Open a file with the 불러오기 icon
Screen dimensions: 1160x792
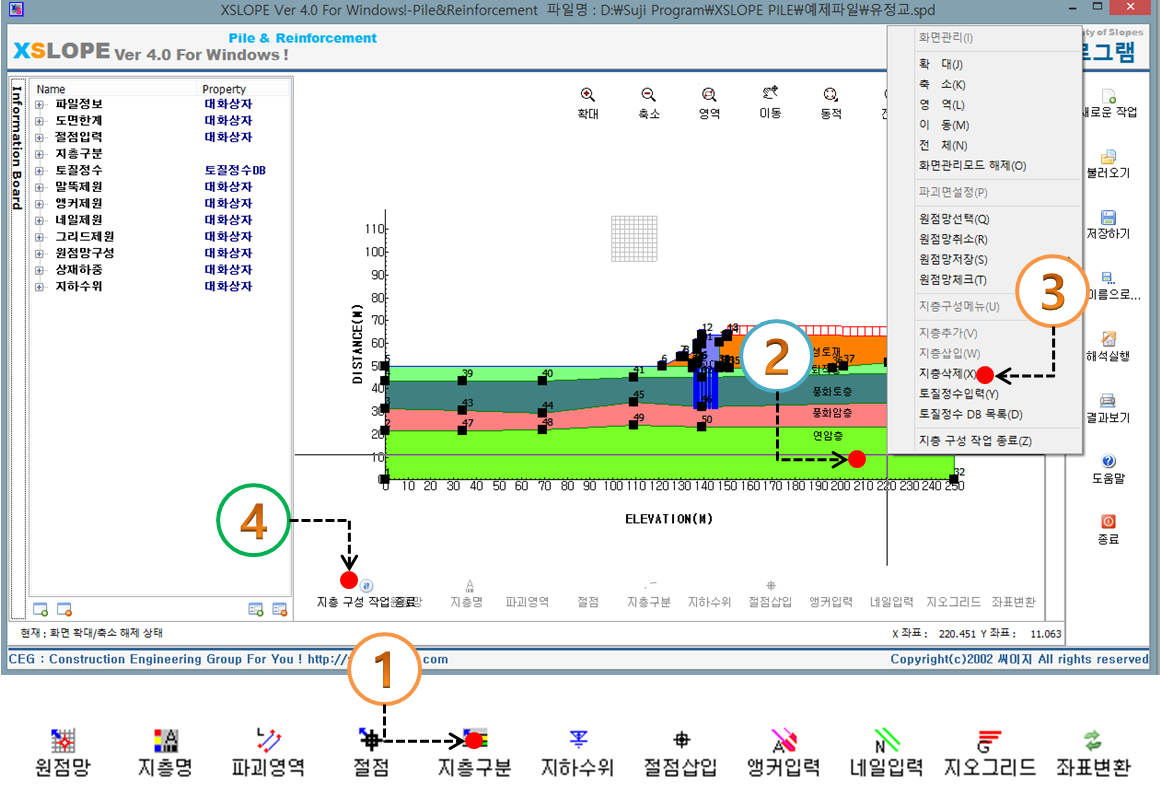[x=1108, y=157]
